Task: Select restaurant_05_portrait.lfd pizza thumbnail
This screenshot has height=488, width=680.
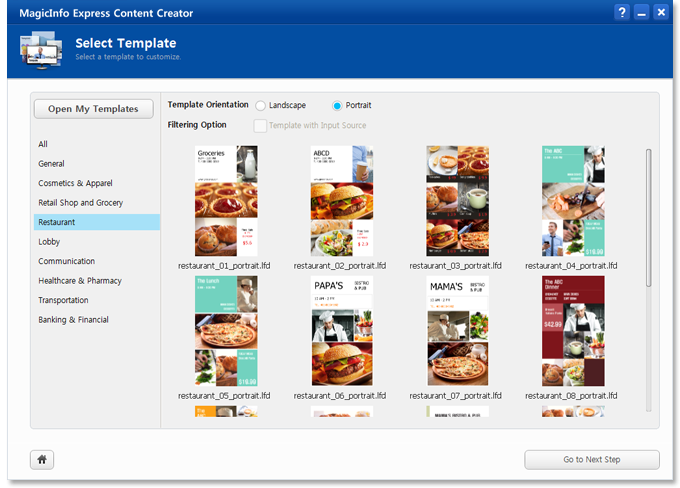Action: pos(226,331)
